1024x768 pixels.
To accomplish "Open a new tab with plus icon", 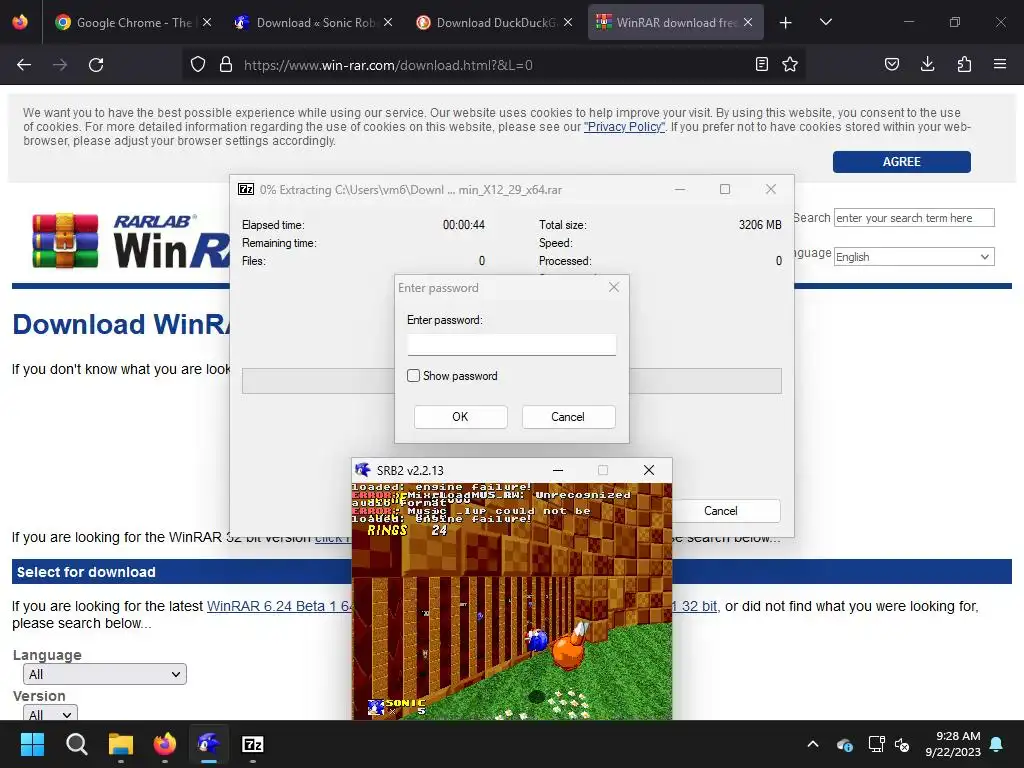I will coord(786,23).
